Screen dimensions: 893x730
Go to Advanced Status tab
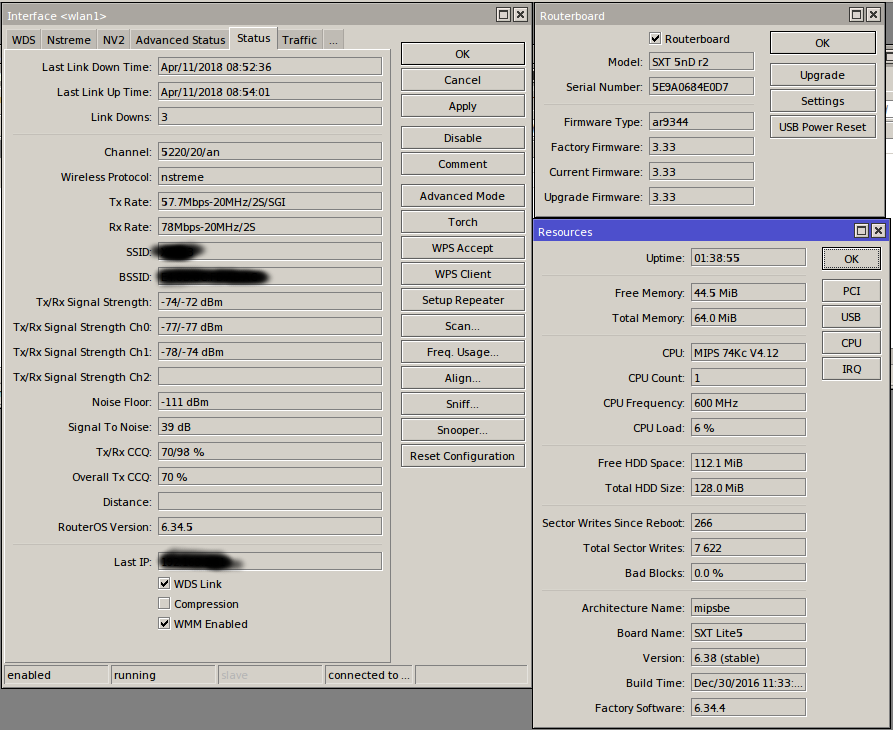180,40
